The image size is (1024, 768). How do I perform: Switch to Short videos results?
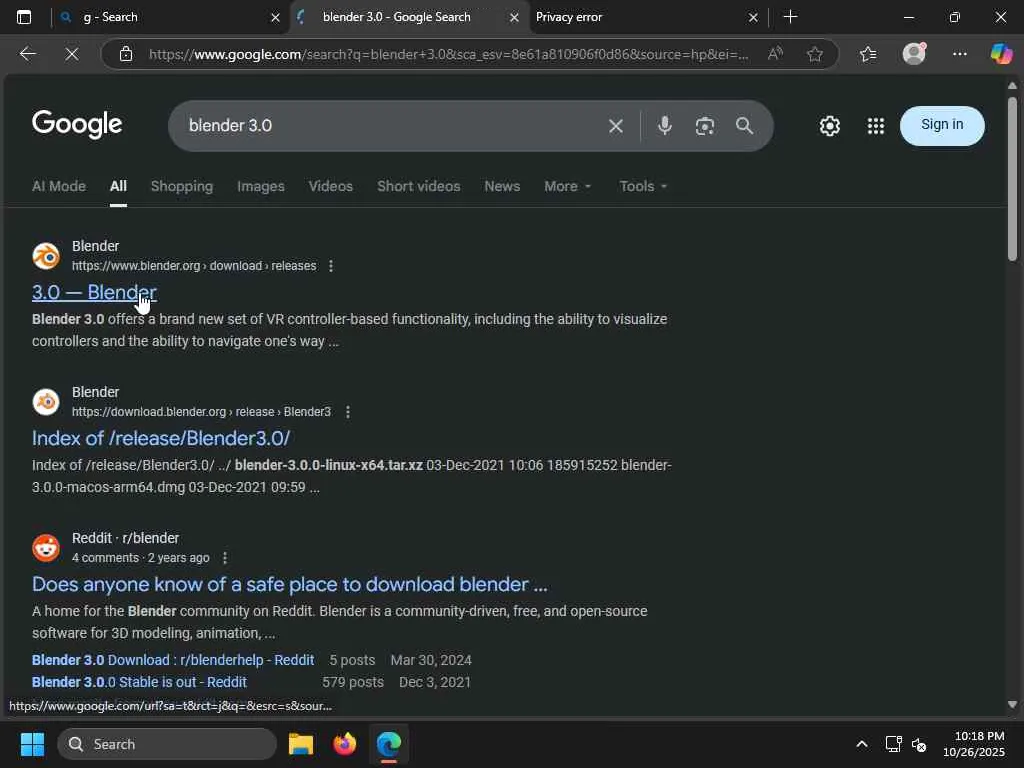[419, 186]
